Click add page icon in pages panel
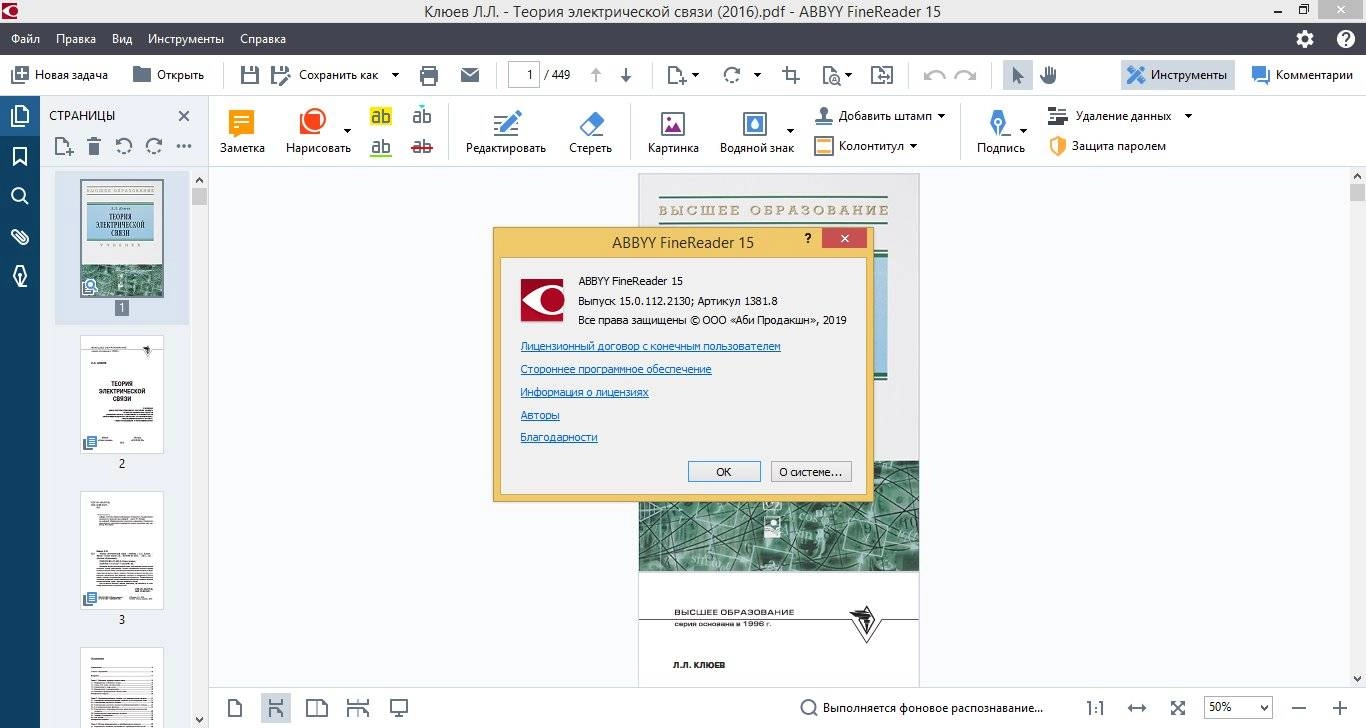The width and height of the screenshot is (1366, 728). click(64, 147)
